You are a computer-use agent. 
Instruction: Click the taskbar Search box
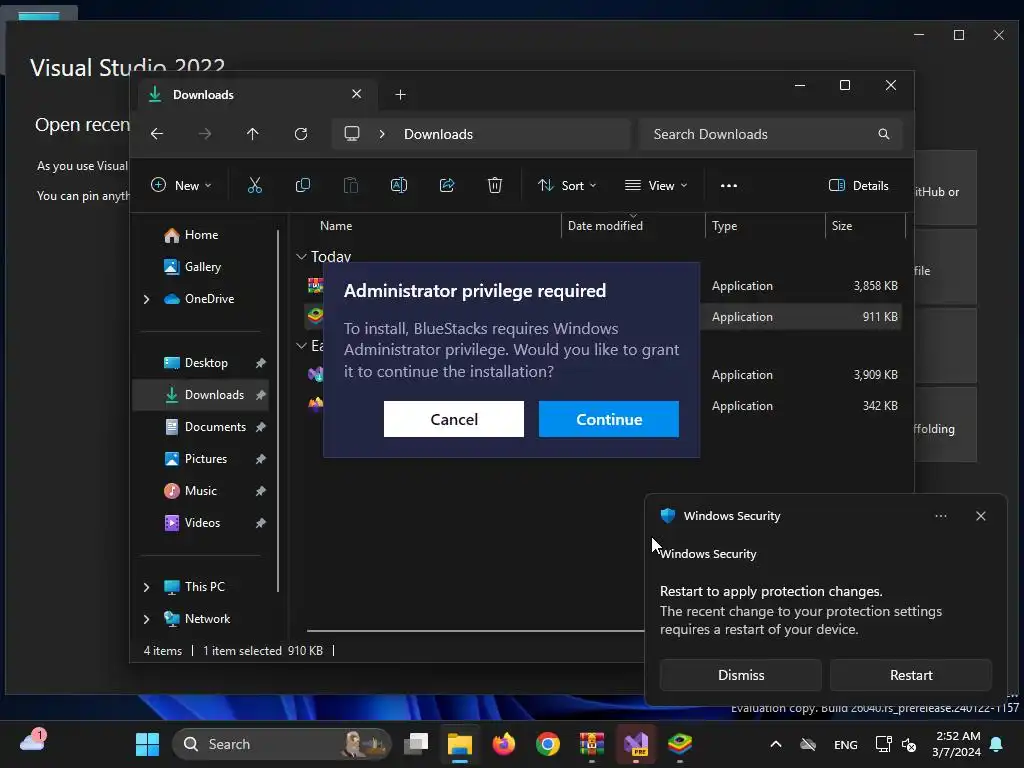(x=281, y=744)
